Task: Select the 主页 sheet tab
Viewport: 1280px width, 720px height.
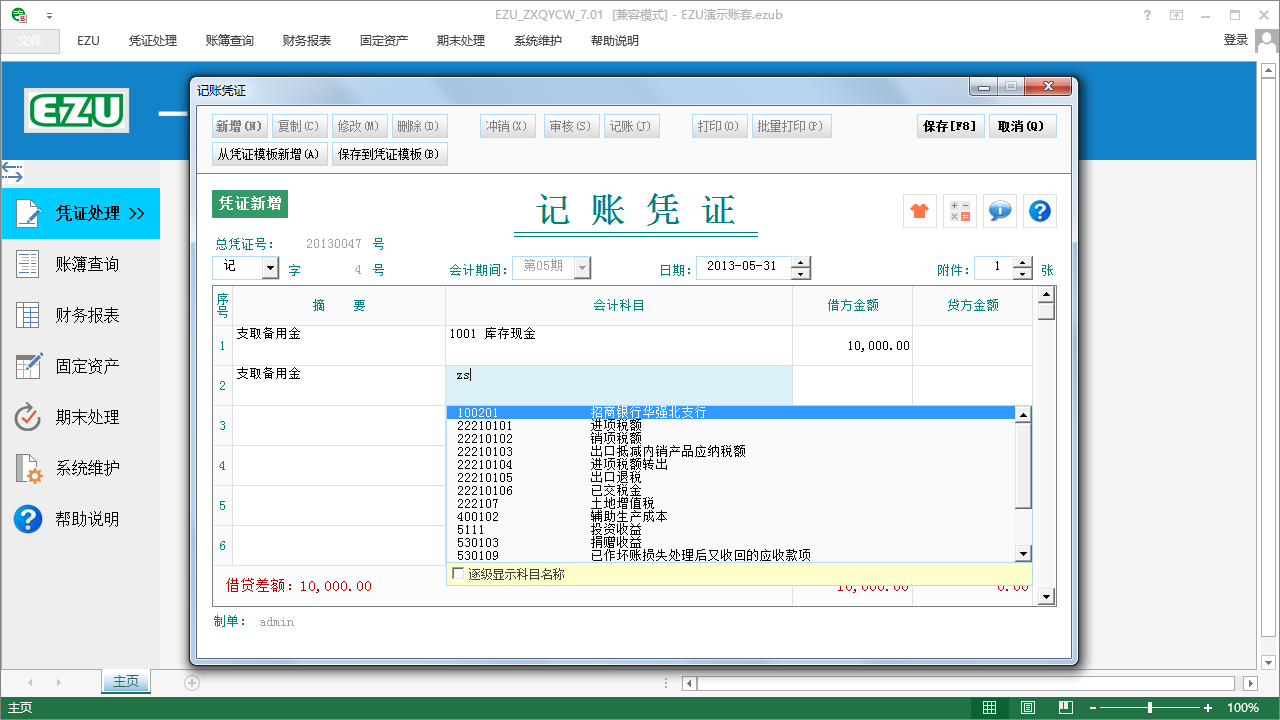Action: [126, 682]
